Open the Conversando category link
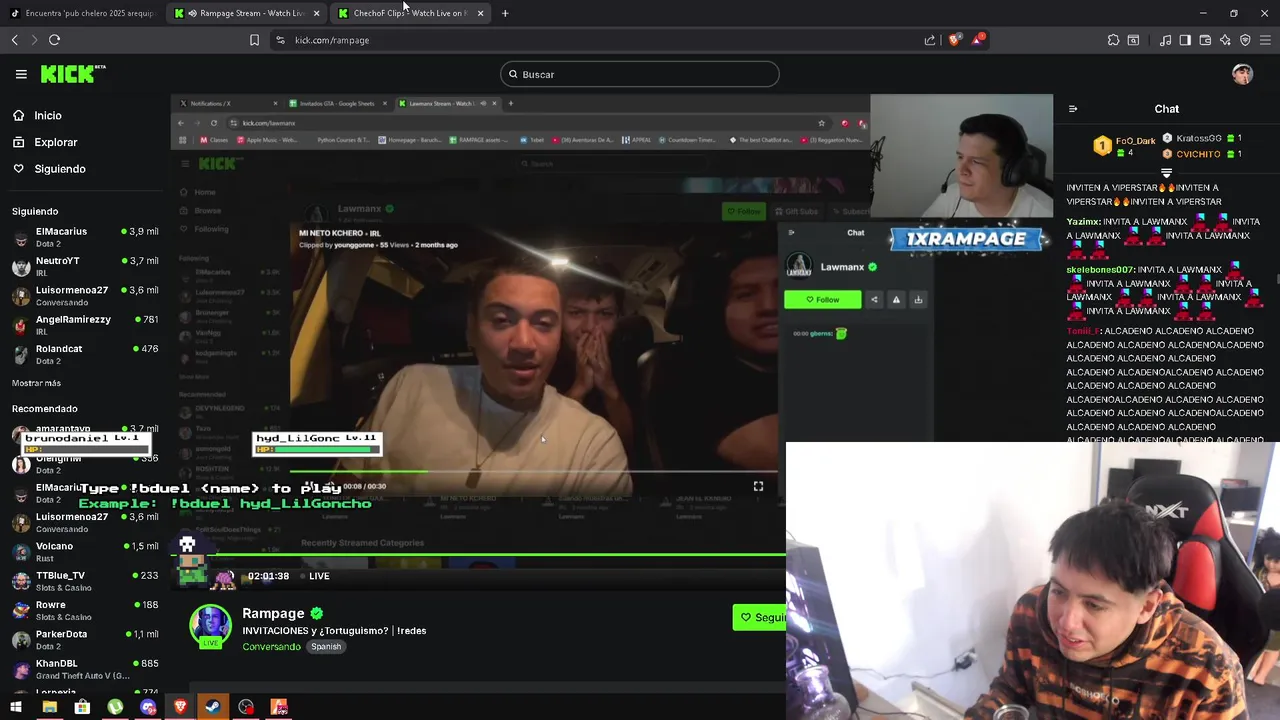 point(271,647)
